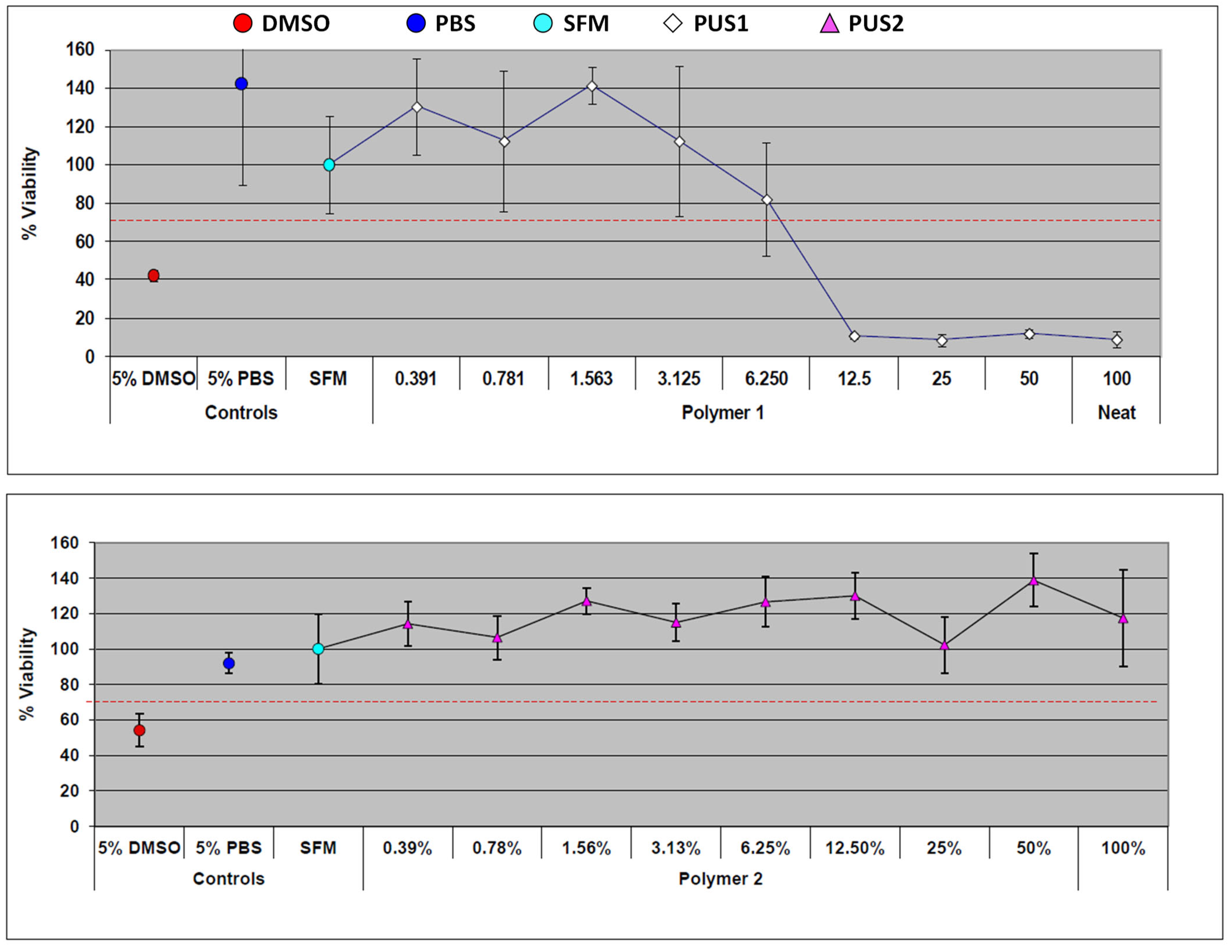Click PUS1 diamond at 1.563 concentration
This screenshot has width=1232, height=952.
pos(592,86)
